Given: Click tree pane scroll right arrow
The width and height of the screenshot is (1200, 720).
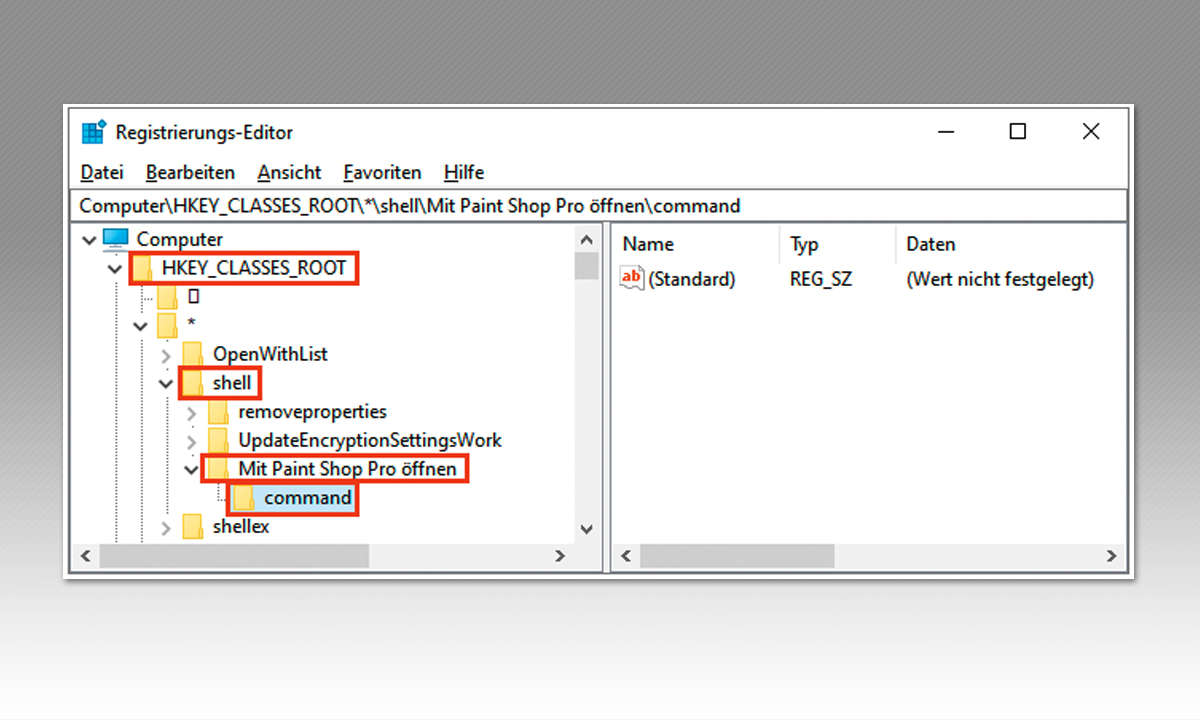Looking at the screenshot, I should point(561,555).
